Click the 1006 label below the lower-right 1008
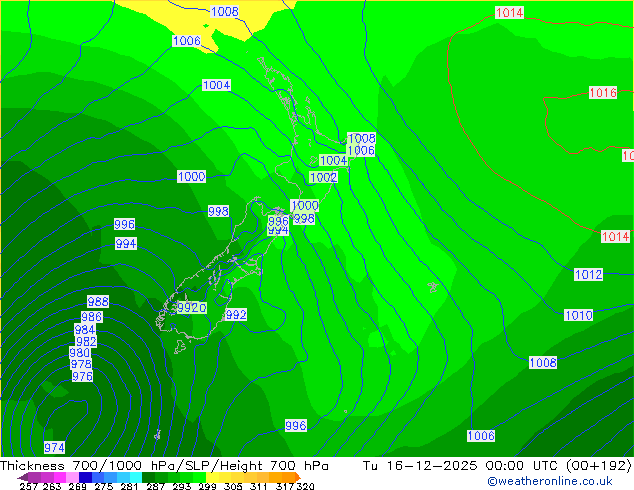 click(481, 435)
